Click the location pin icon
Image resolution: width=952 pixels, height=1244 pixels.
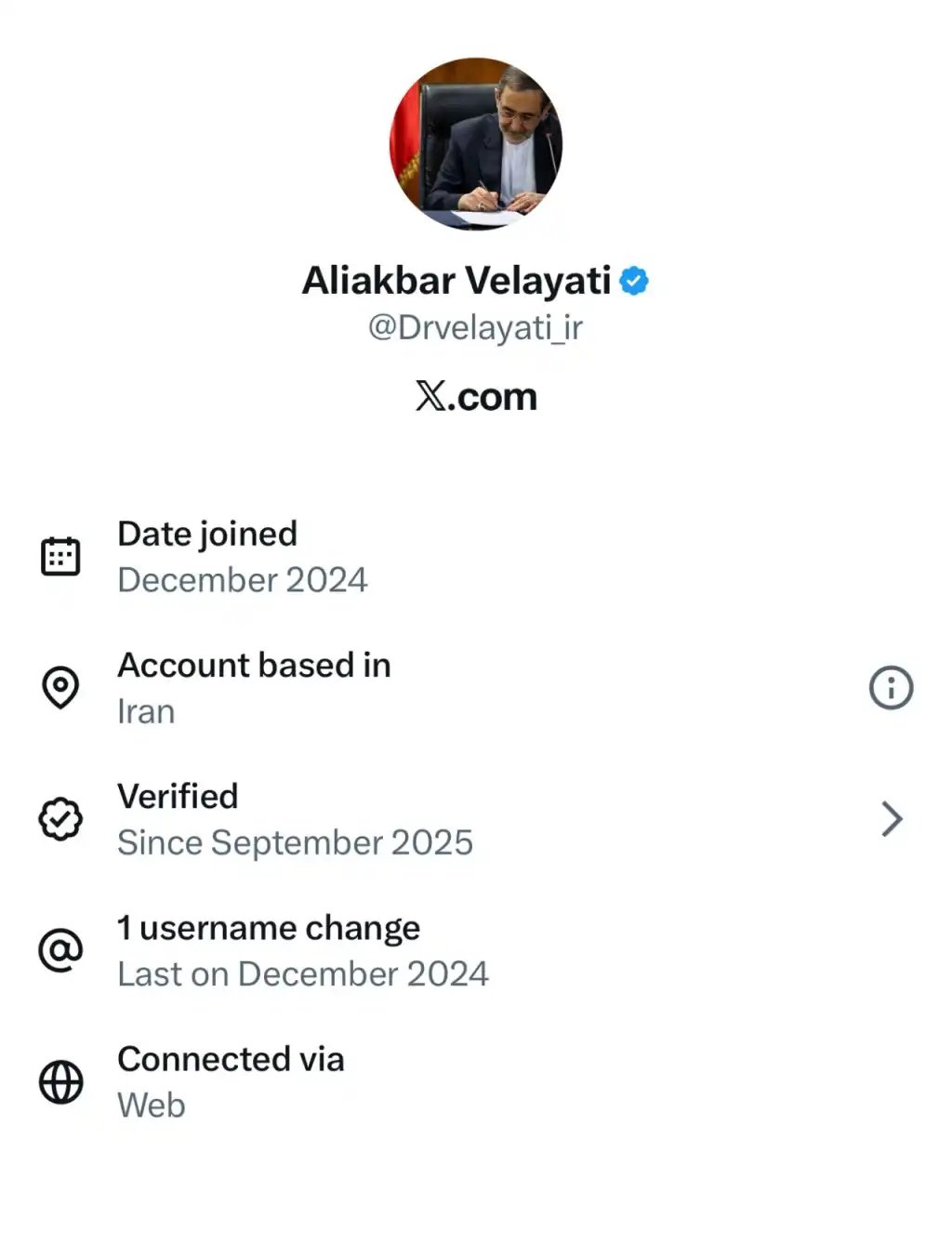point(60,687)
